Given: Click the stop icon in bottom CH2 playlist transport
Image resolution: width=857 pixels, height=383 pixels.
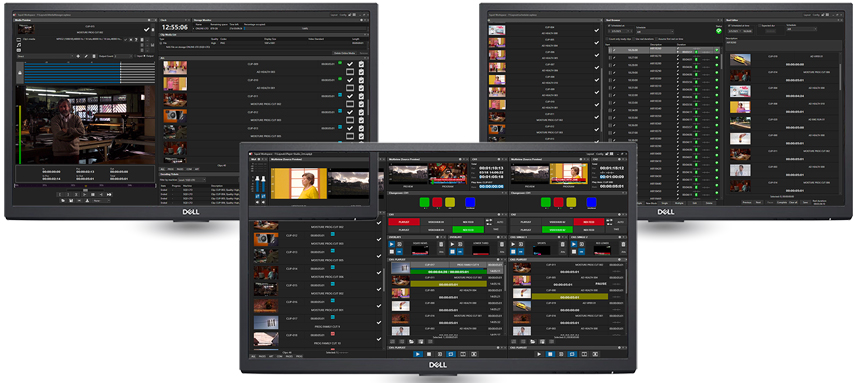Looking at the screenshot, I should (x=550, y=354).
